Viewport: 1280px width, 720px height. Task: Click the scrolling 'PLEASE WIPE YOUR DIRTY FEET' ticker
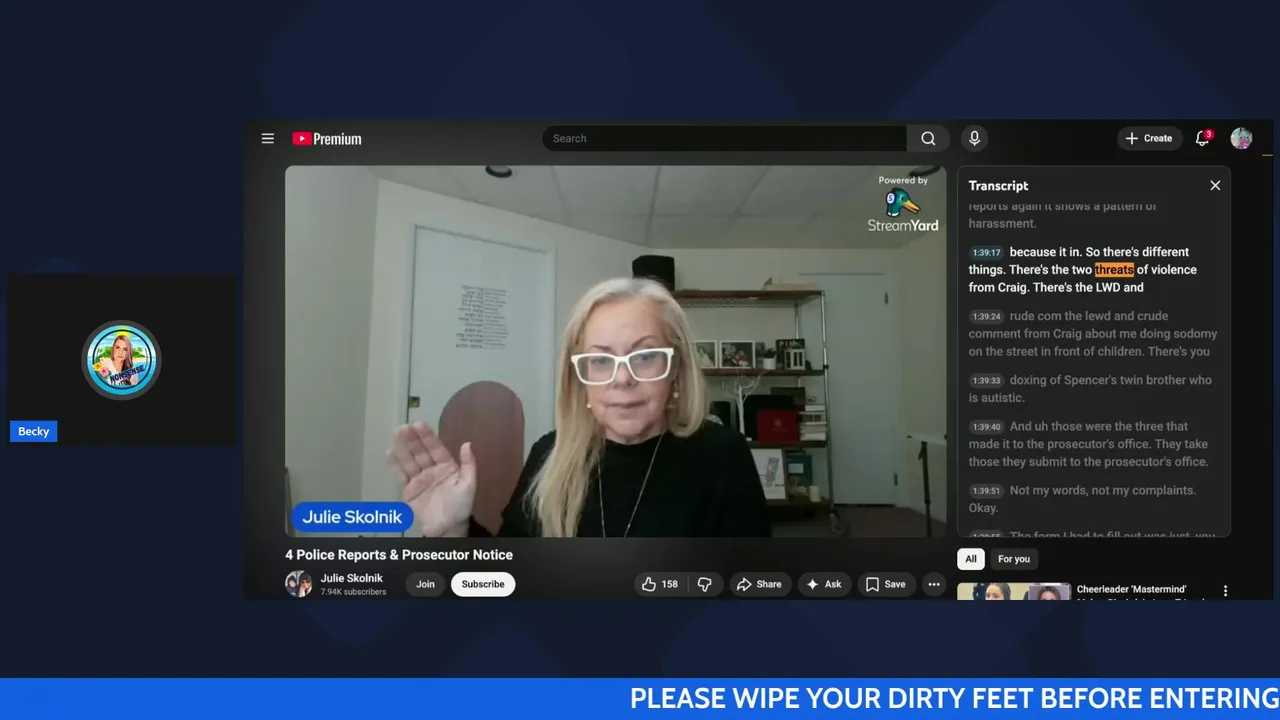coord(955,698)
